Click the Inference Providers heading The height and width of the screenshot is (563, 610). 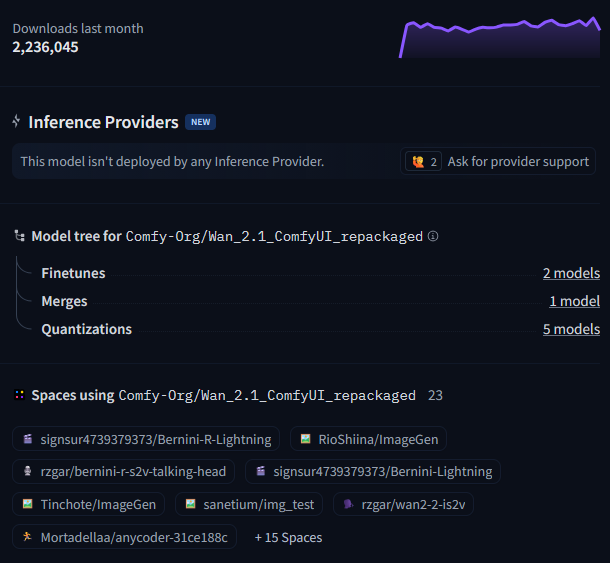point(103,122)
